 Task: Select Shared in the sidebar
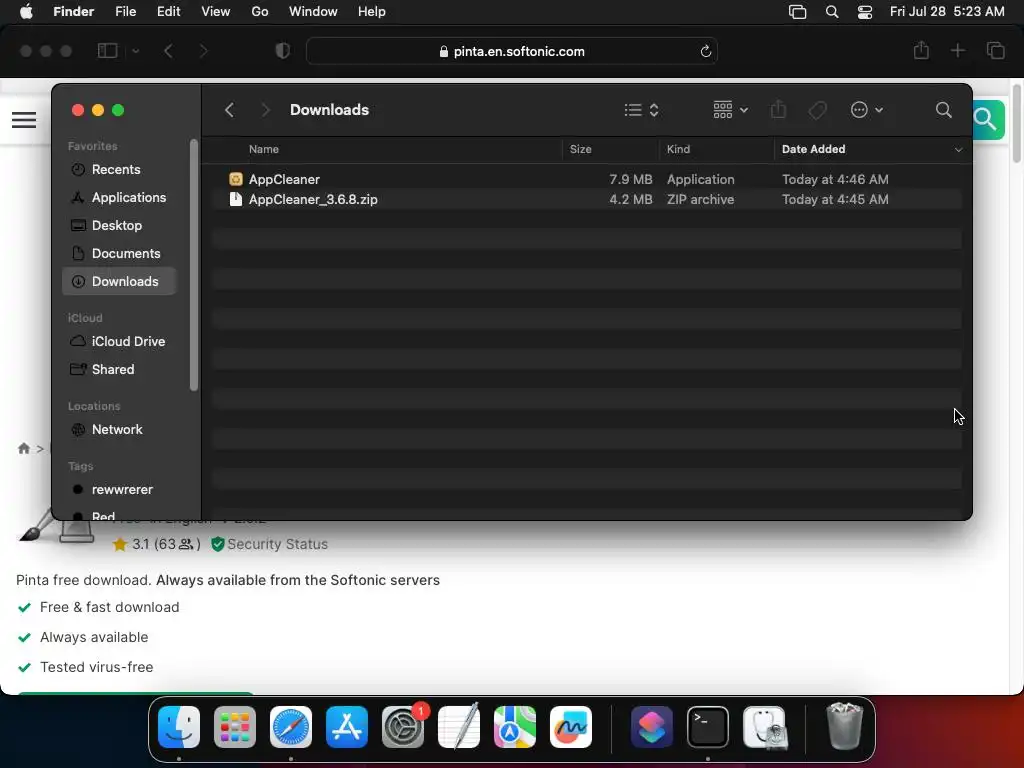tap(119, 370)
